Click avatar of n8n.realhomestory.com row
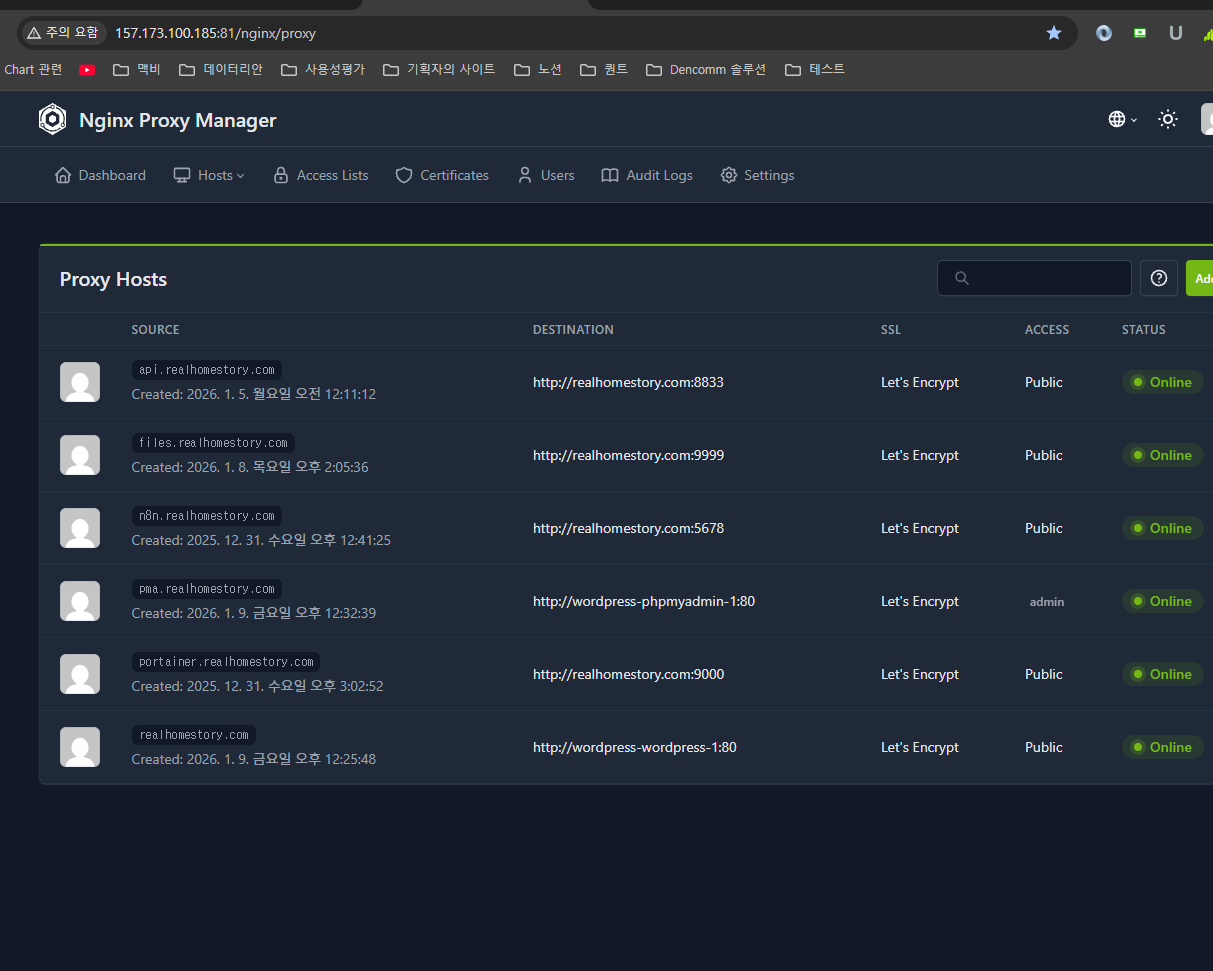 click(x=80, y=528)
